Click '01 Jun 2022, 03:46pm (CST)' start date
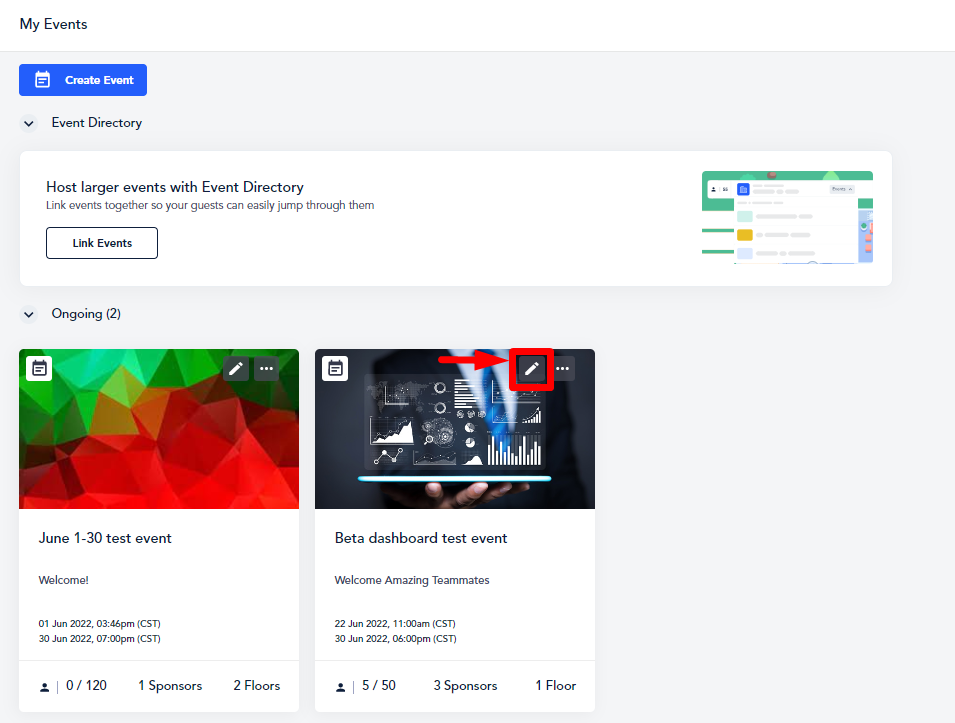 [99, 624]
